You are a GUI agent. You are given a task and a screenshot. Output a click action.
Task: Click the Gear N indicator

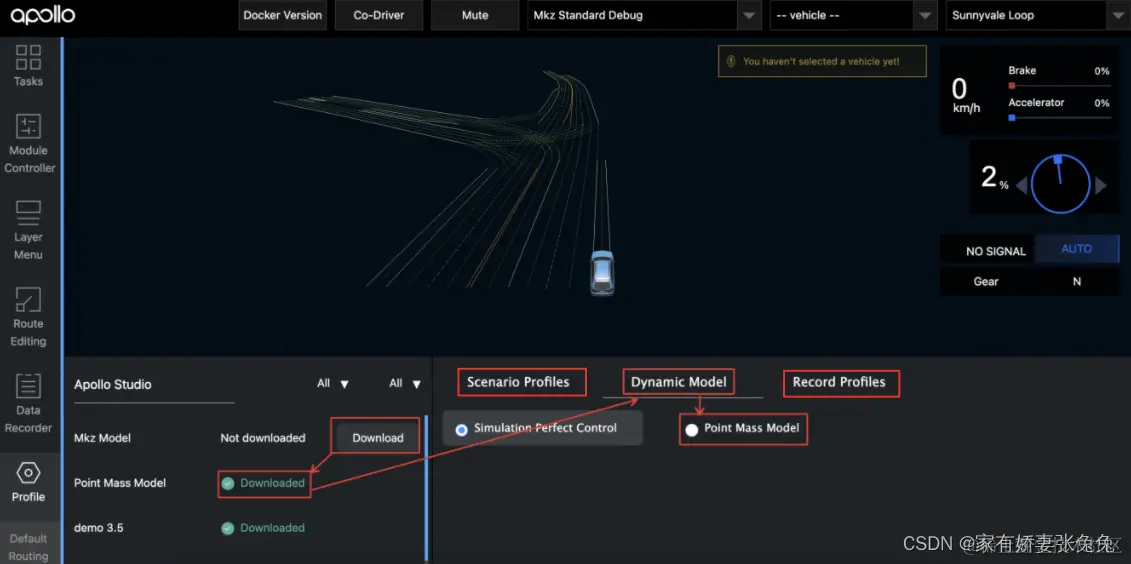pos(1029,281)
